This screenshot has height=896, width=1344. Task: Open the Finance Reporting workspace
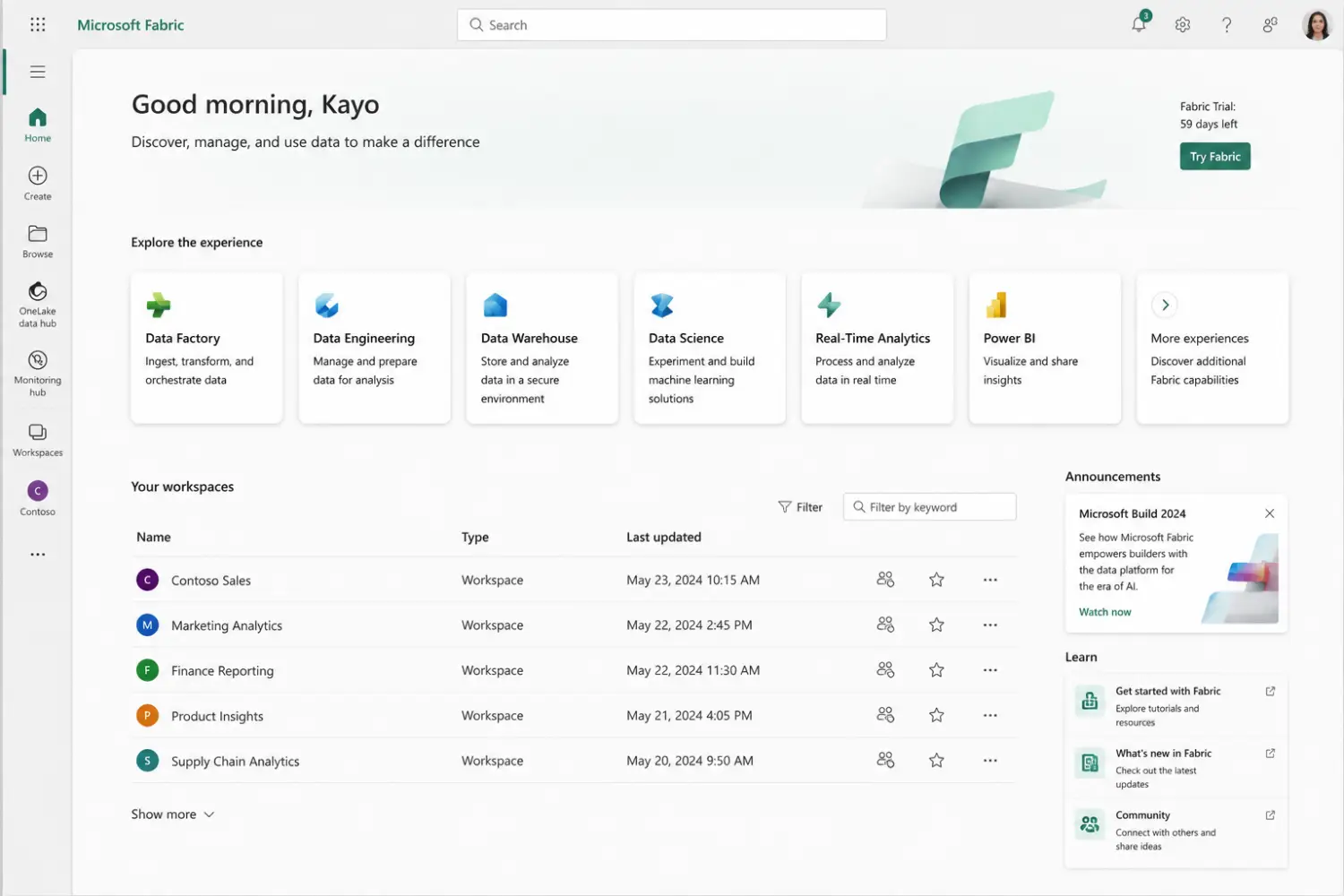[222, 670]
